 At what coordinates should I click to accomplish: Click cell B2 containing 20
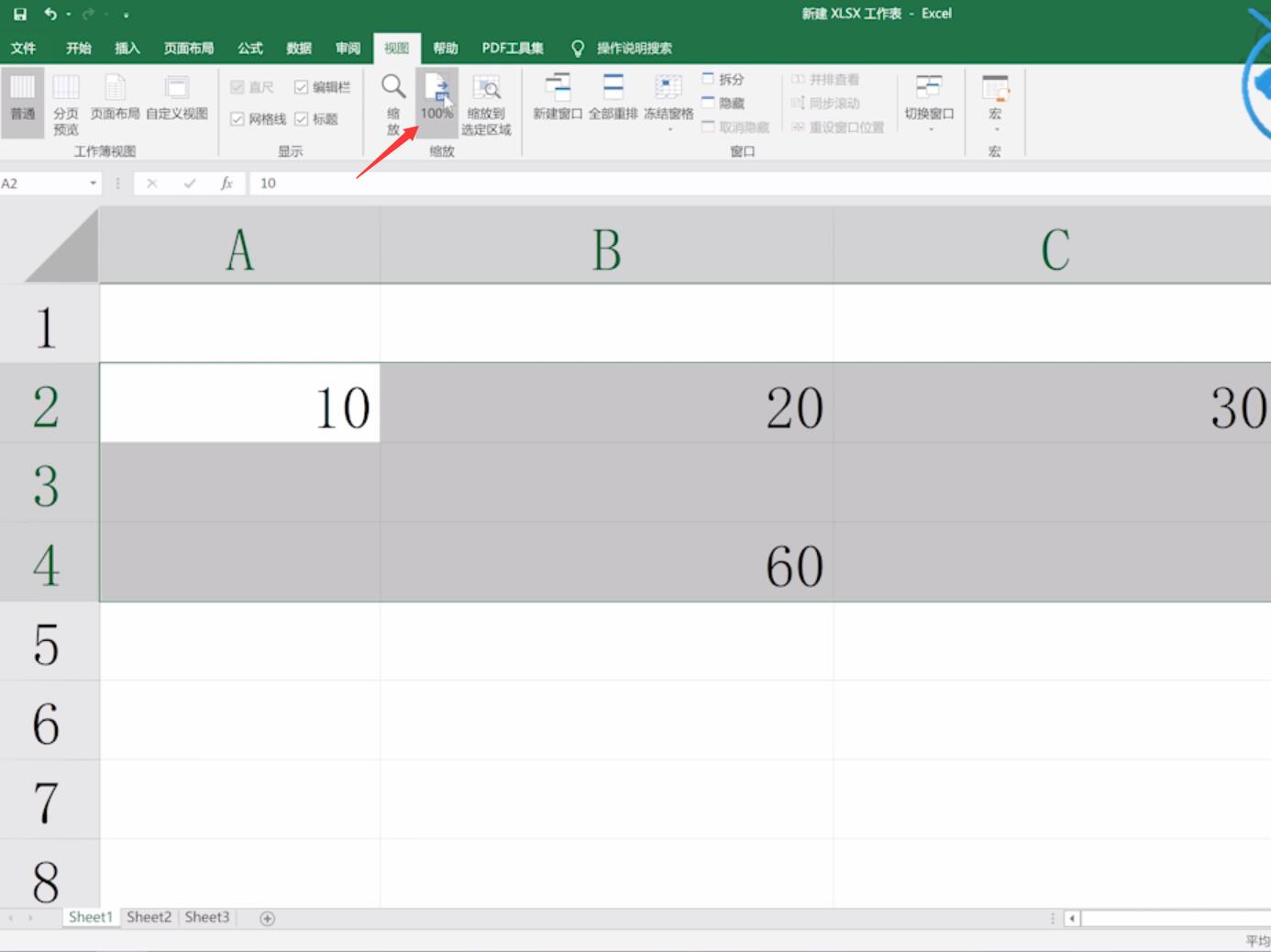click(607, 404)
